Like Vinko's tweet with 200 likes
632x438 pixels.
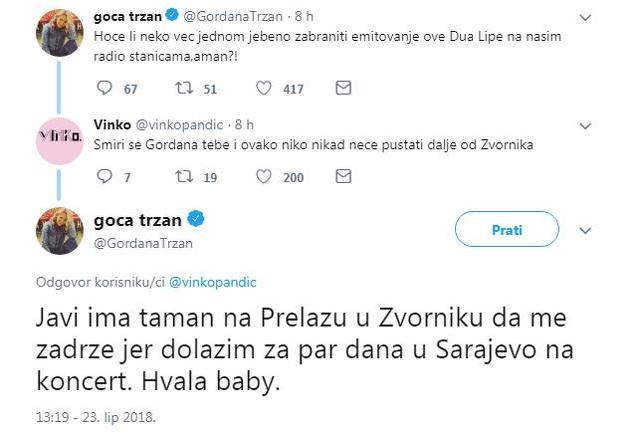click(265, 177)
